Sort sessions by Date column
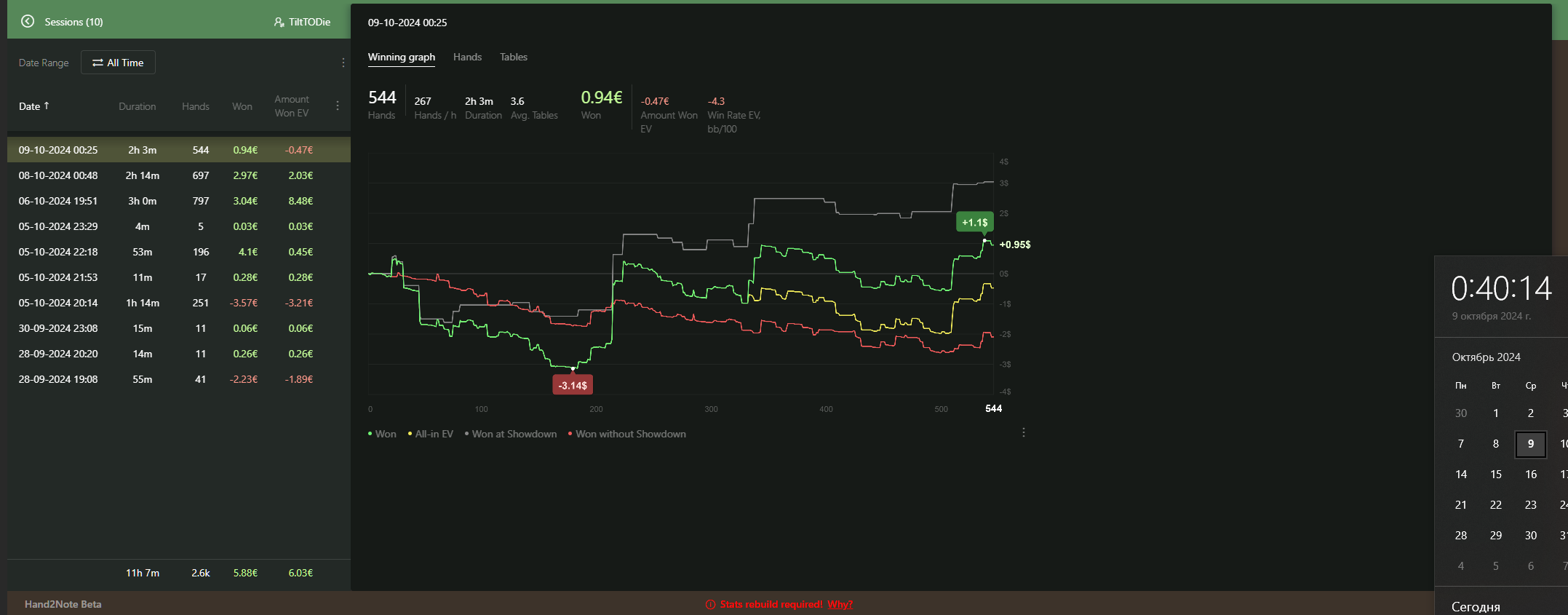 [33, 106]
